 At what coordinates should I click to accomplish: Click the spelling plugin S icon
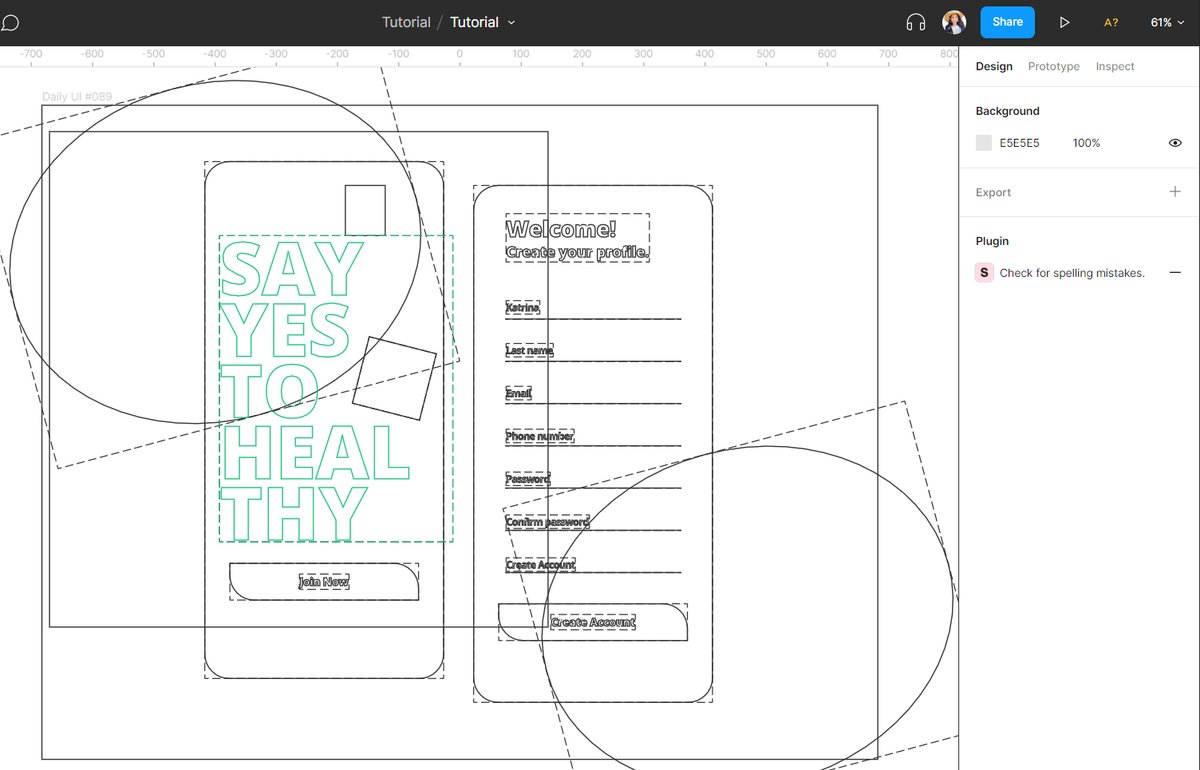[984, 273]
